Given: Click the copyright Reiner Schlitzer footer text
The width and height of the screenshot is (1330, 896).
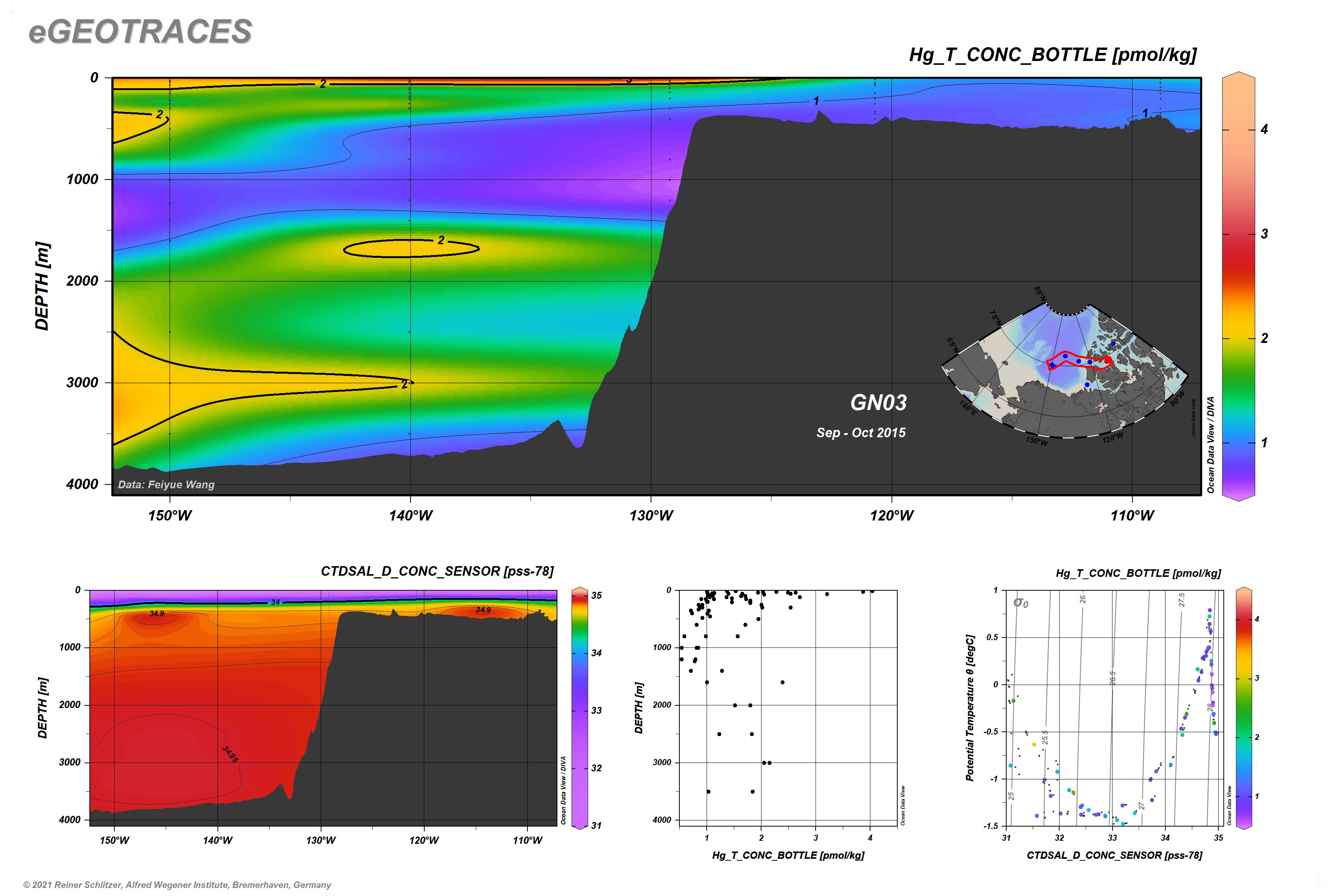Looking at the screenshot, I should tap(177, 884).
